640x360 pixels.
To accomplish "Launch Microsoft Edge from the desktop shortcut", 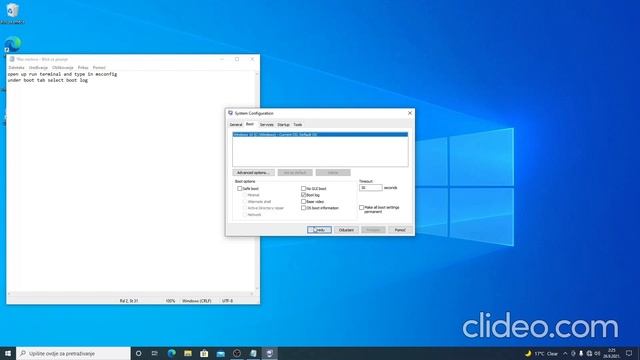I will (x=13, y=44).
